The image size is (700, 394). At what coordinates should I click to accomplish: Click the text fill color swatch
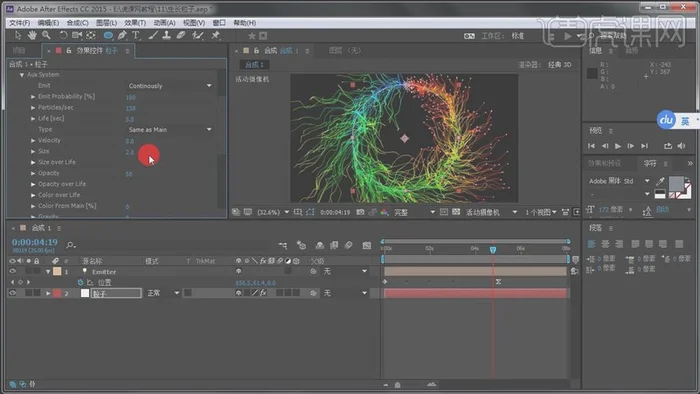676,183
